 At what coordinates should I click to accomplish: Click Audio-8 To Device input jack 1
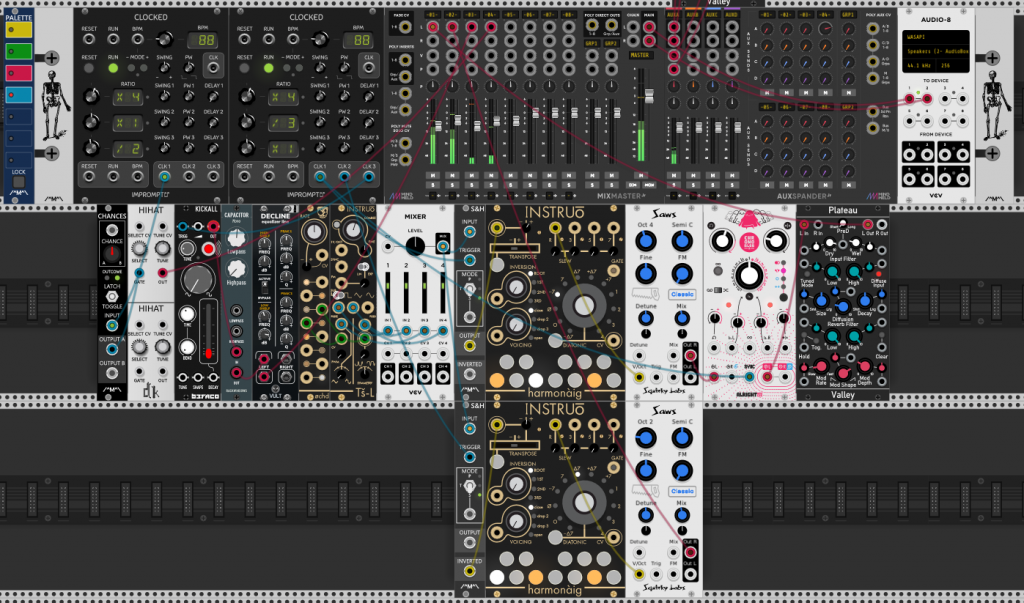(910, 99)
